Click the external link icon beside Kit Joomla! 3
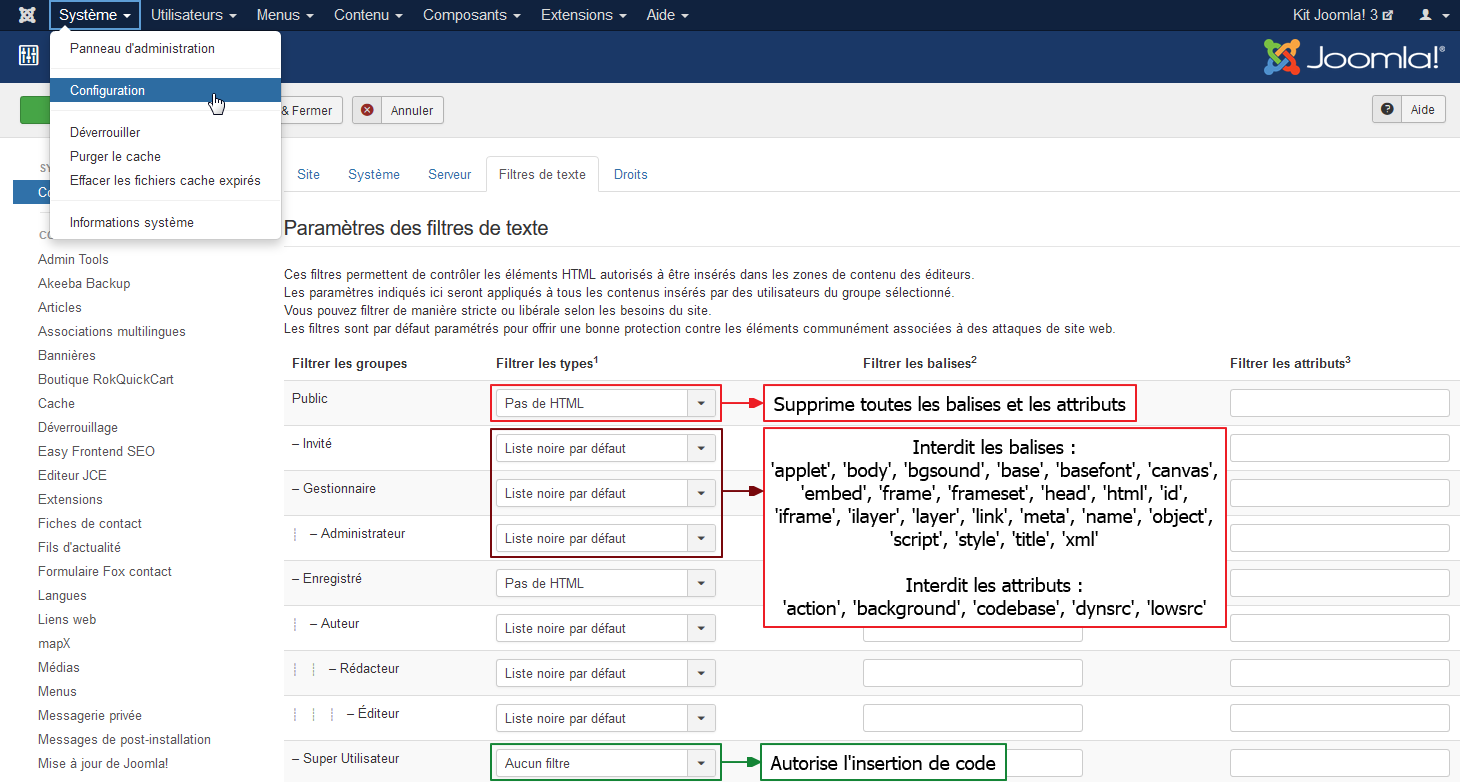Screen dimensions: 1460x782 coord(1388,15)
